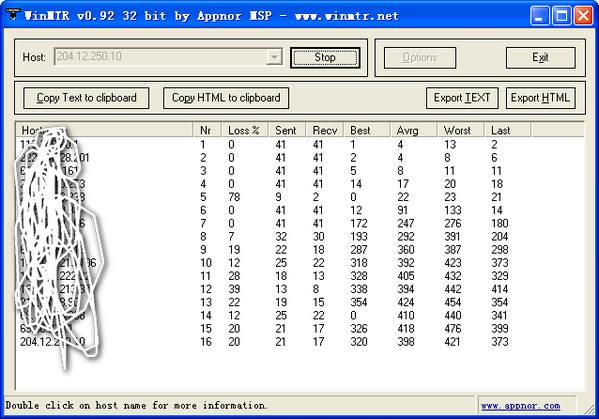599x419 pixels.
Task: Click worst value 423 in hop 10
Action: (453, 263)
